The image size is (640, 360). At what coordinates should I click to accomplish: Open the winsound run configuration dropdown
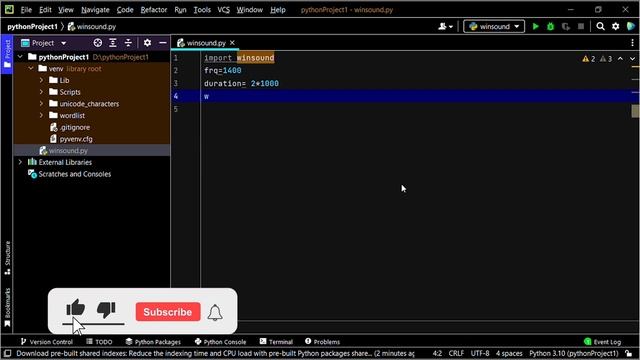pos(494,27)
